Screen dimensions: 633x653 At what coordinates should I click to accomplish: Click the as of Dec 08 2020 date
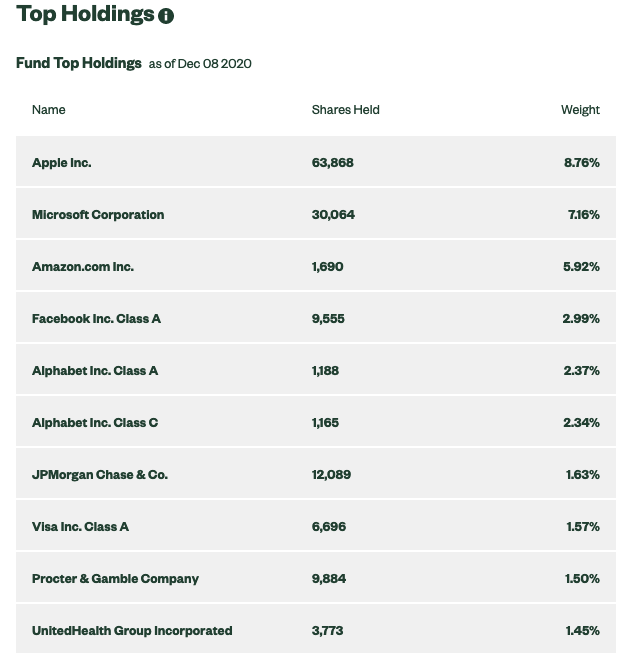(x=200, y=64)
